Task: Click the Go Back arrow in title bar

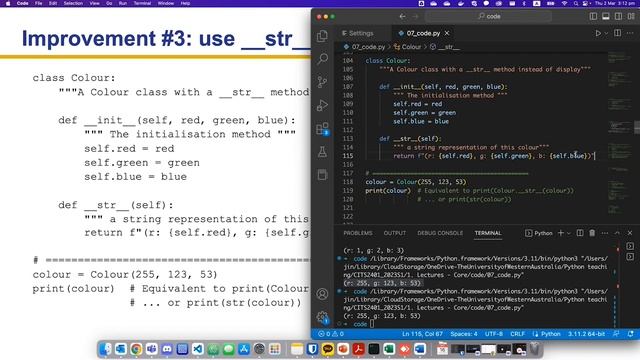Action: [x=402, y=16]
